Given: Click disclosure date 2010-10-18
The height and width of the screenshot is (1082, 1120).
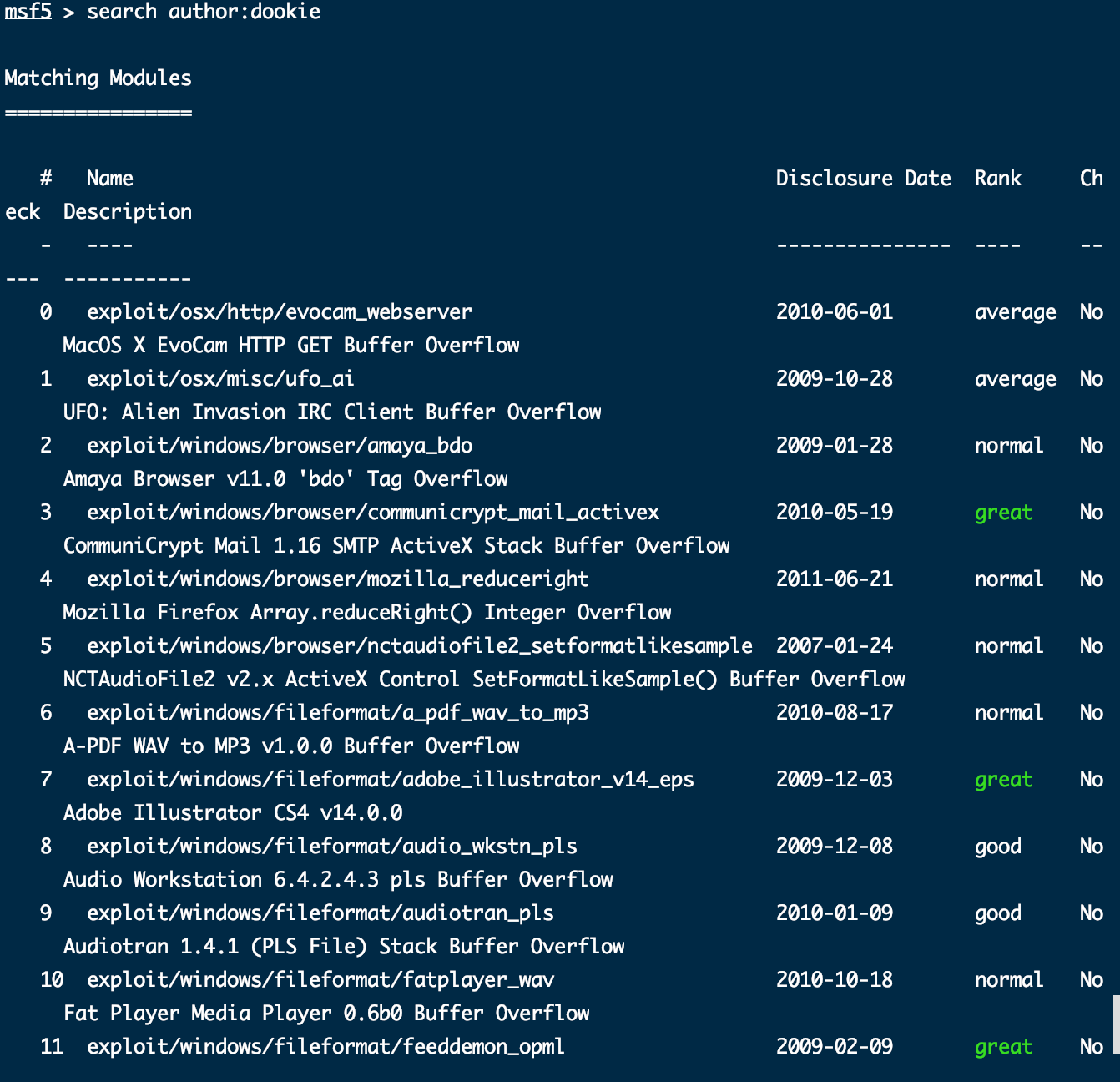Looking at the screenshot, I should (x=835, y=980).
